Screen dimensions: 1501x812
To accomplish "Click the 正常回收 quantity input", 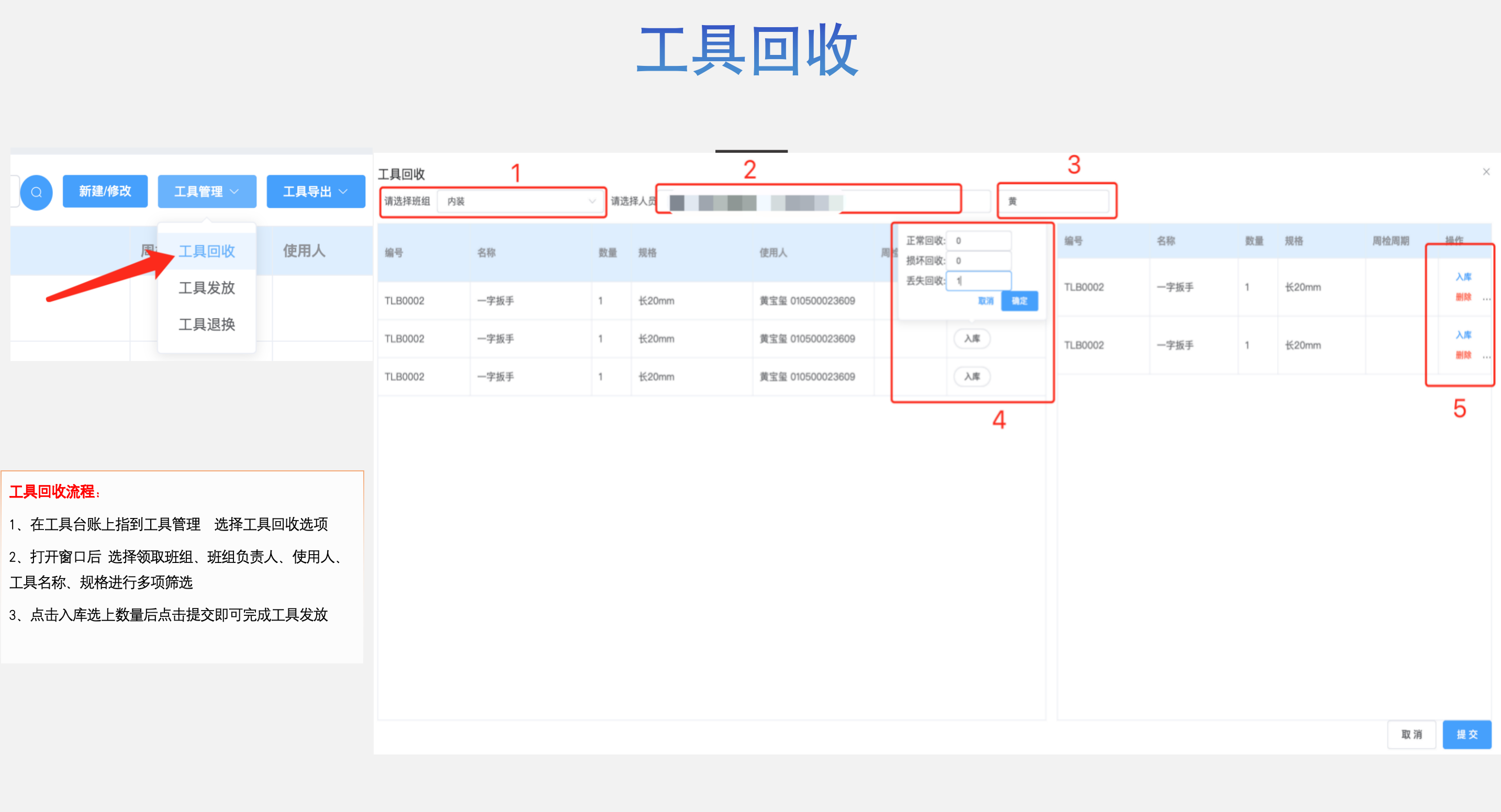I will [x=979, y=241].
